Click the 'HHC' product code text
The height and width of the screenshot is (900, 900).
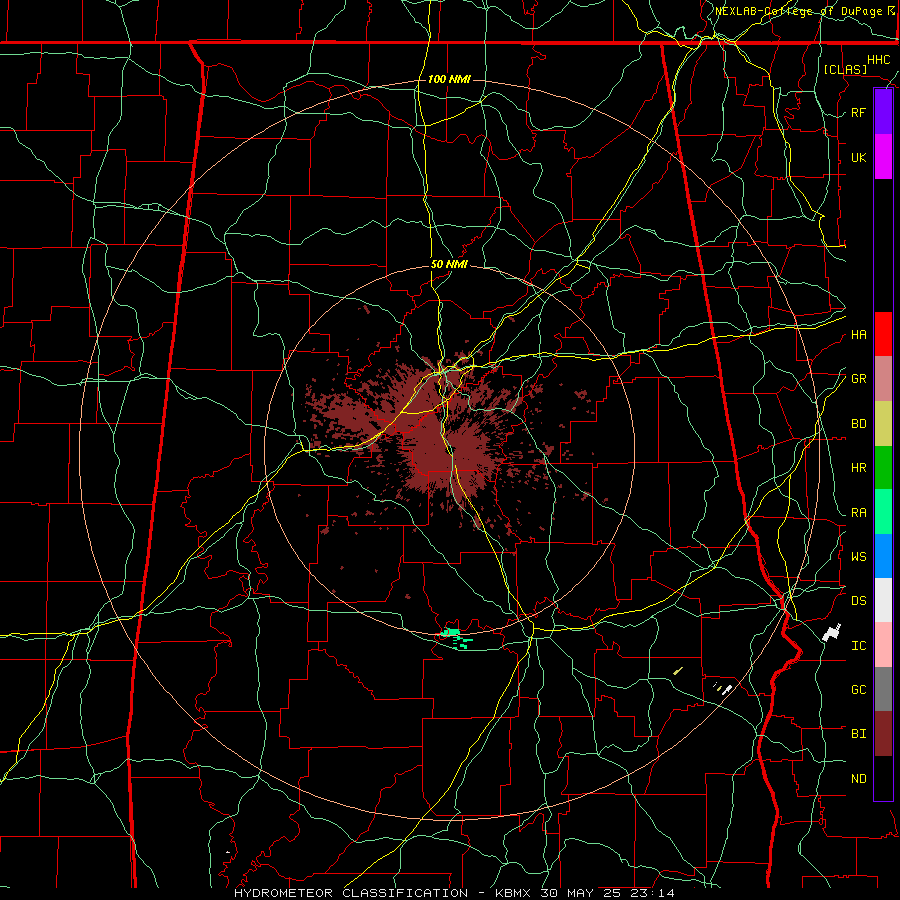point(878,60)
